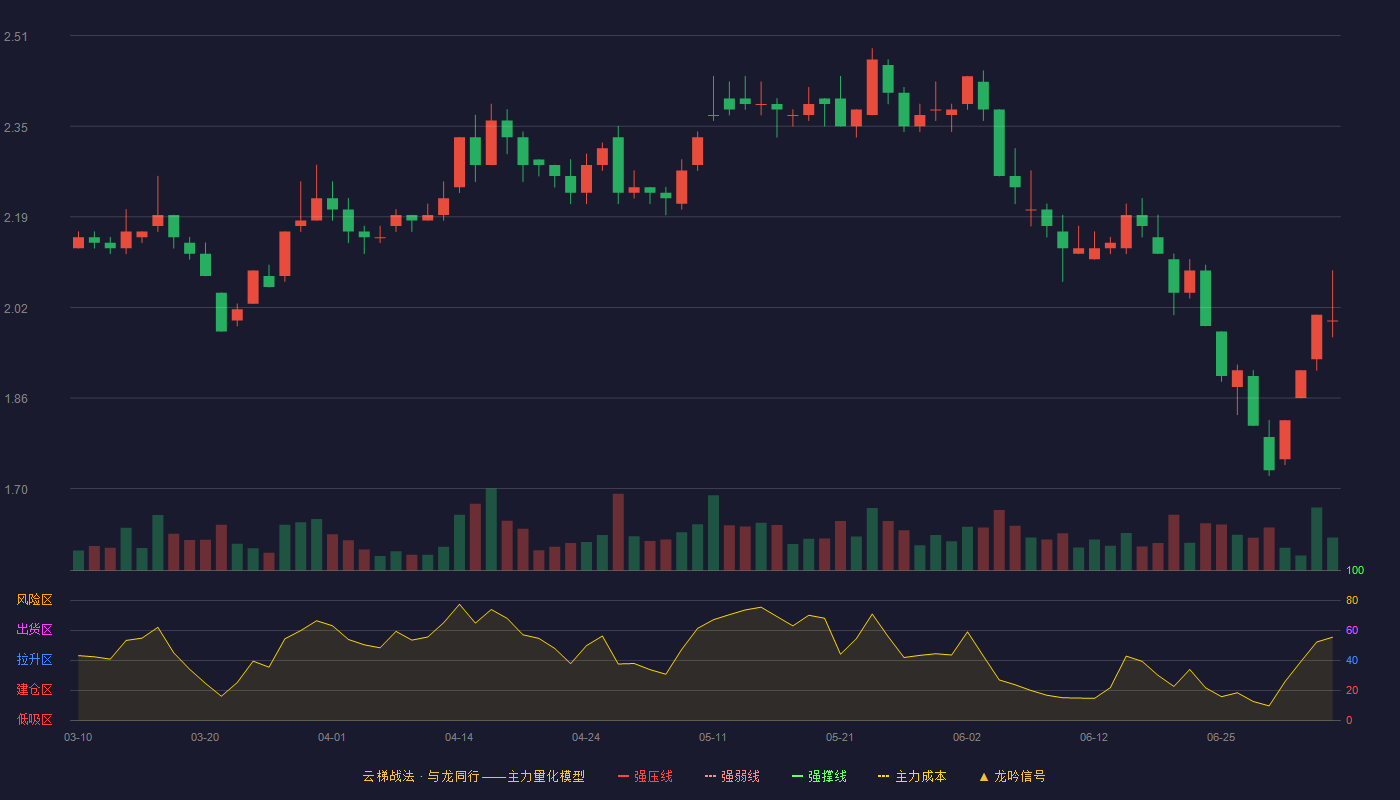Click the 03-10 date label
Image resolution: width=1400 pixels, height=800 pixels.
(x=78, y=737)
